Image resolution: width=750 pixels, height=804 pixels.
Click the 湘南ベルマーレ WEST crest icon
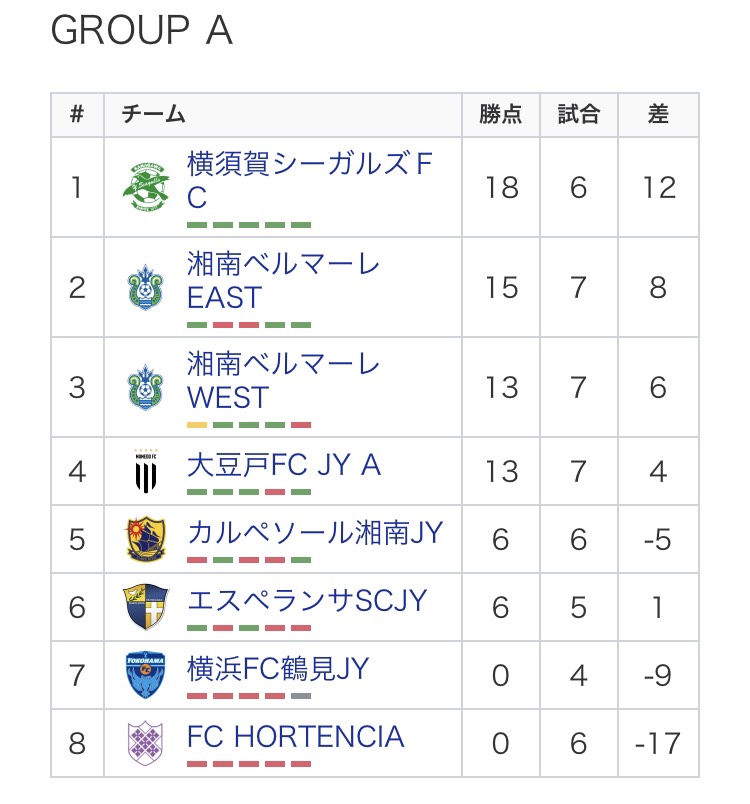146,387
